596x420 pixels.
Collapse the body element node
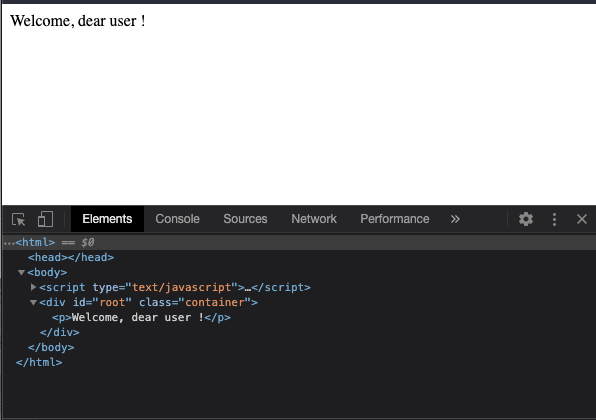click(21, 273)
